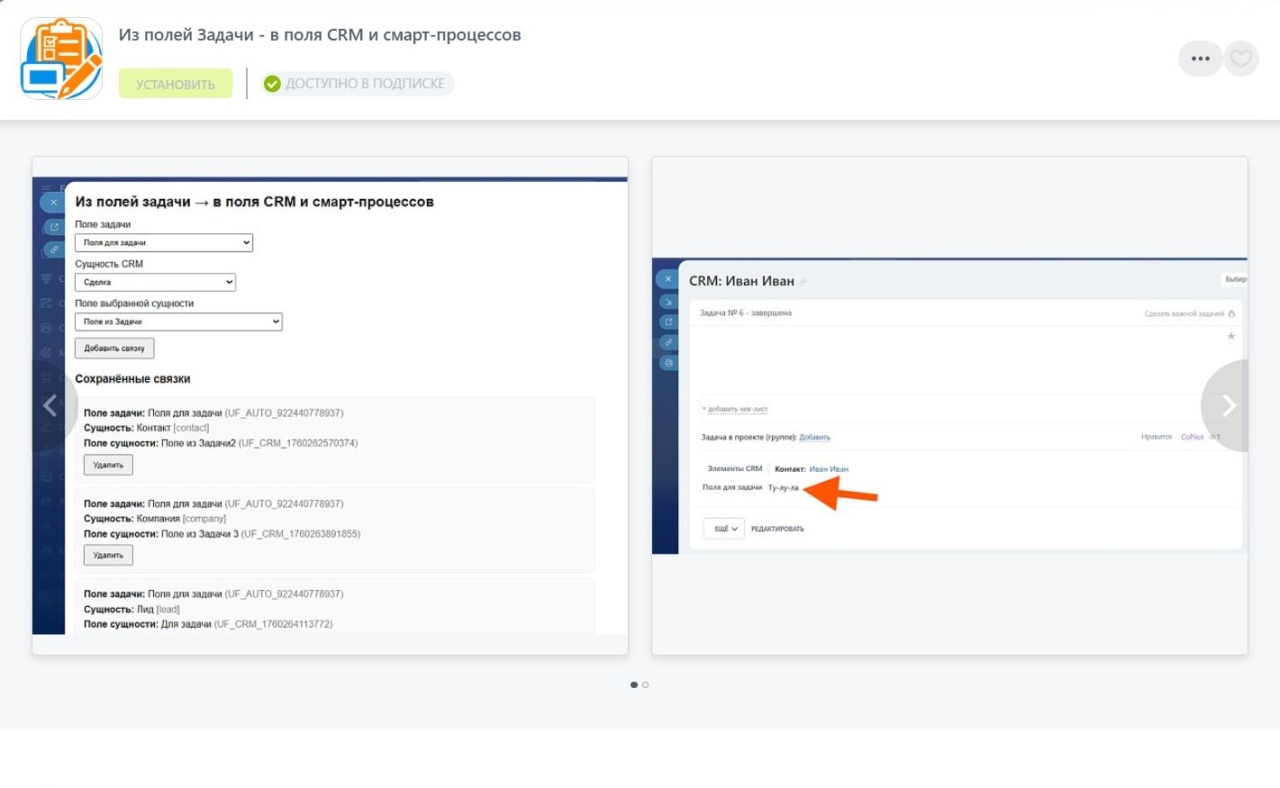This screenshot has width=1280, height=788.
Task: Expand the 'Ещё' menu in task card
Action: (724, 528)
